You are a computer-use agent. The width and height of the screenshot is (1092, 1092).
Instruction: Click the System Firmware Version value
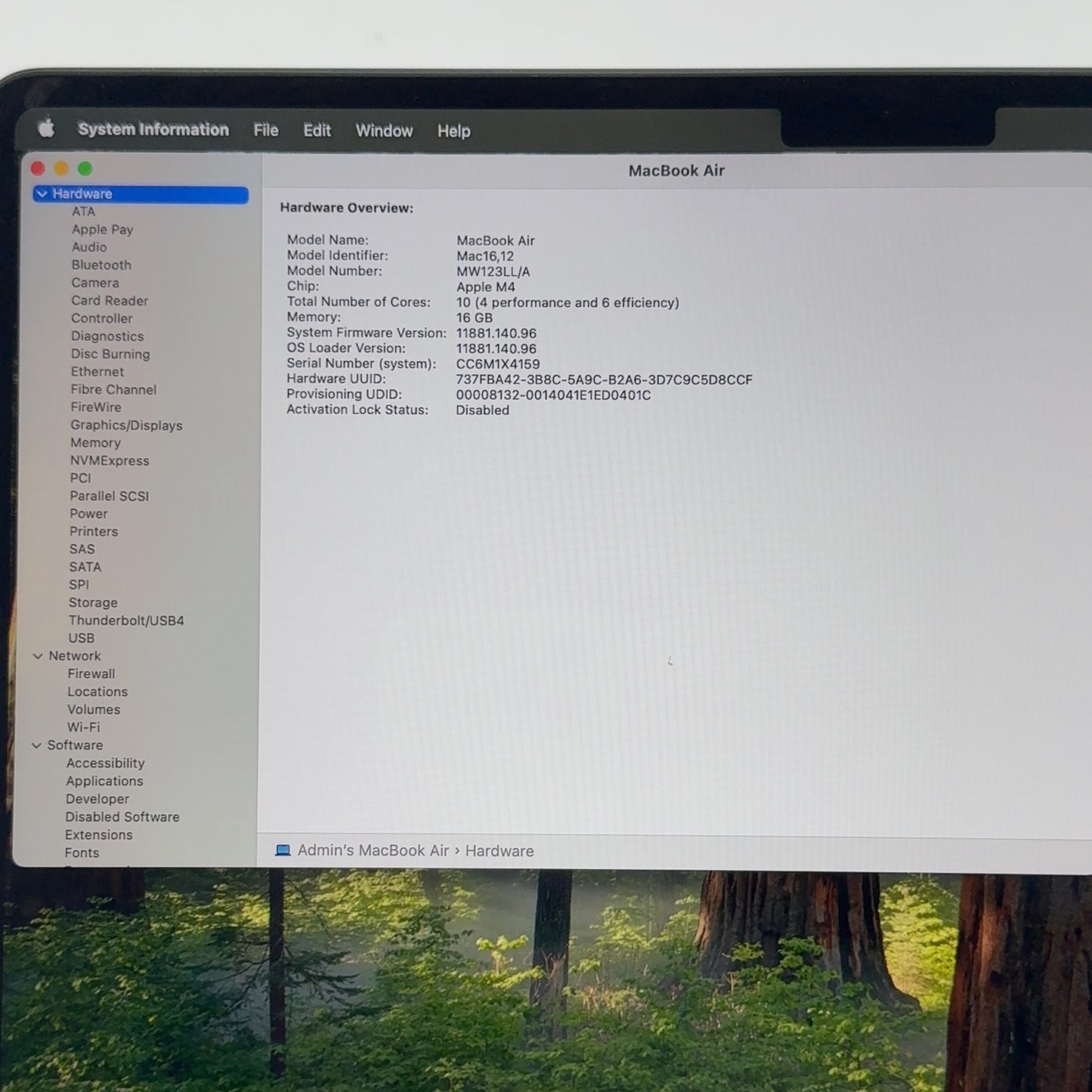pyautogui.click(x=497, y=333)
